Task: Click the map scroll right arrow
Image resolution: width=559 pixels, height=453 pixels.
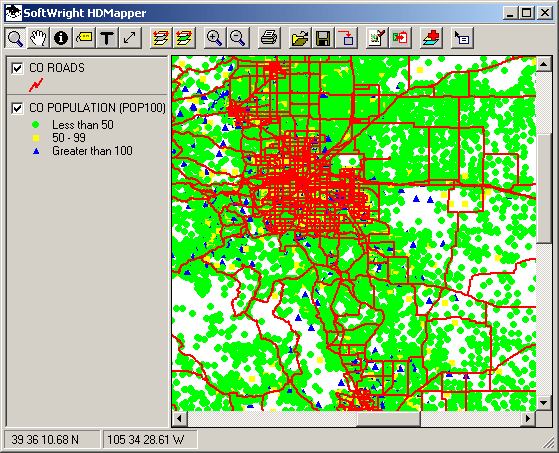Action: tap(528, 418)
